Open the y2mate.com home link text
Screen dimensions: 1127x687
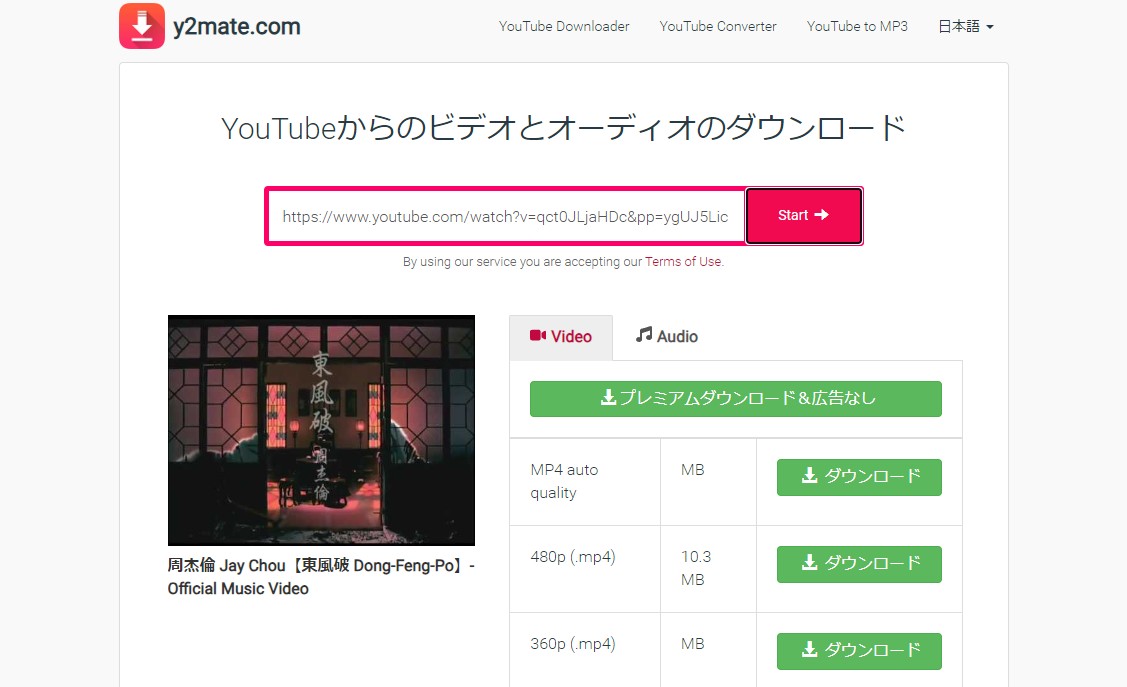[236, 27]
